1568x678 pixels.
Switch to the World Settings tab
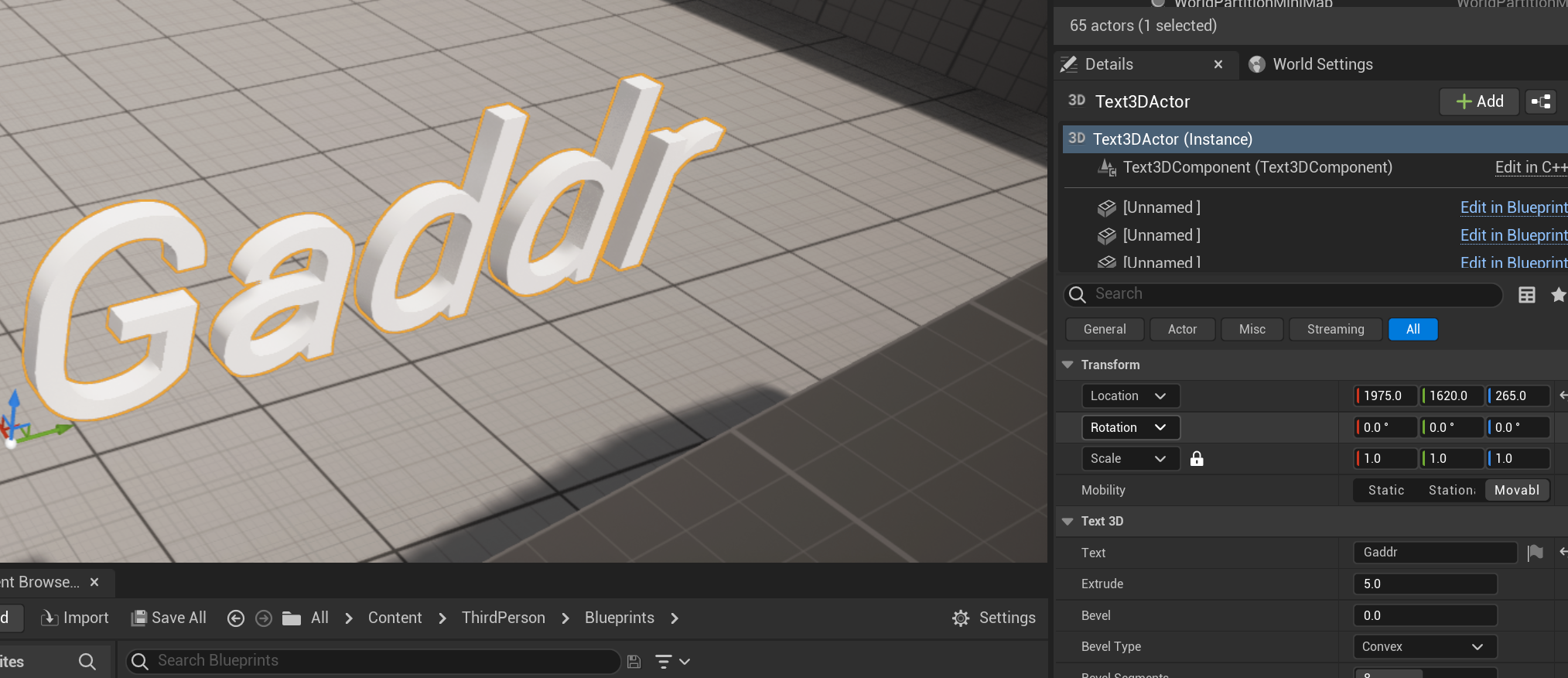pyautogui.click(x=1321, y=64)
